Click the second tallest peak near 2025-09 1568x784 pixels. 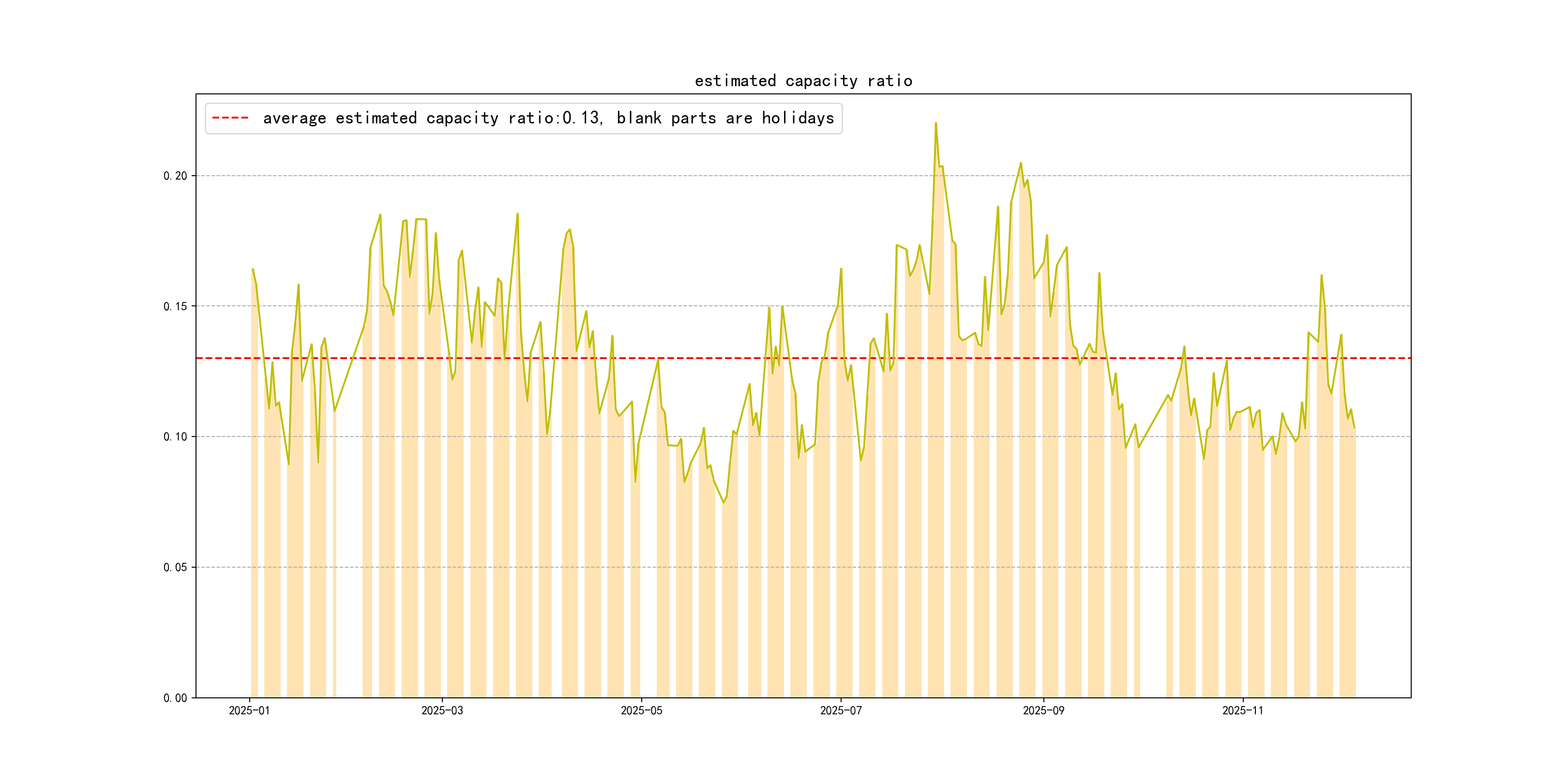click(x=1021, y=163)
